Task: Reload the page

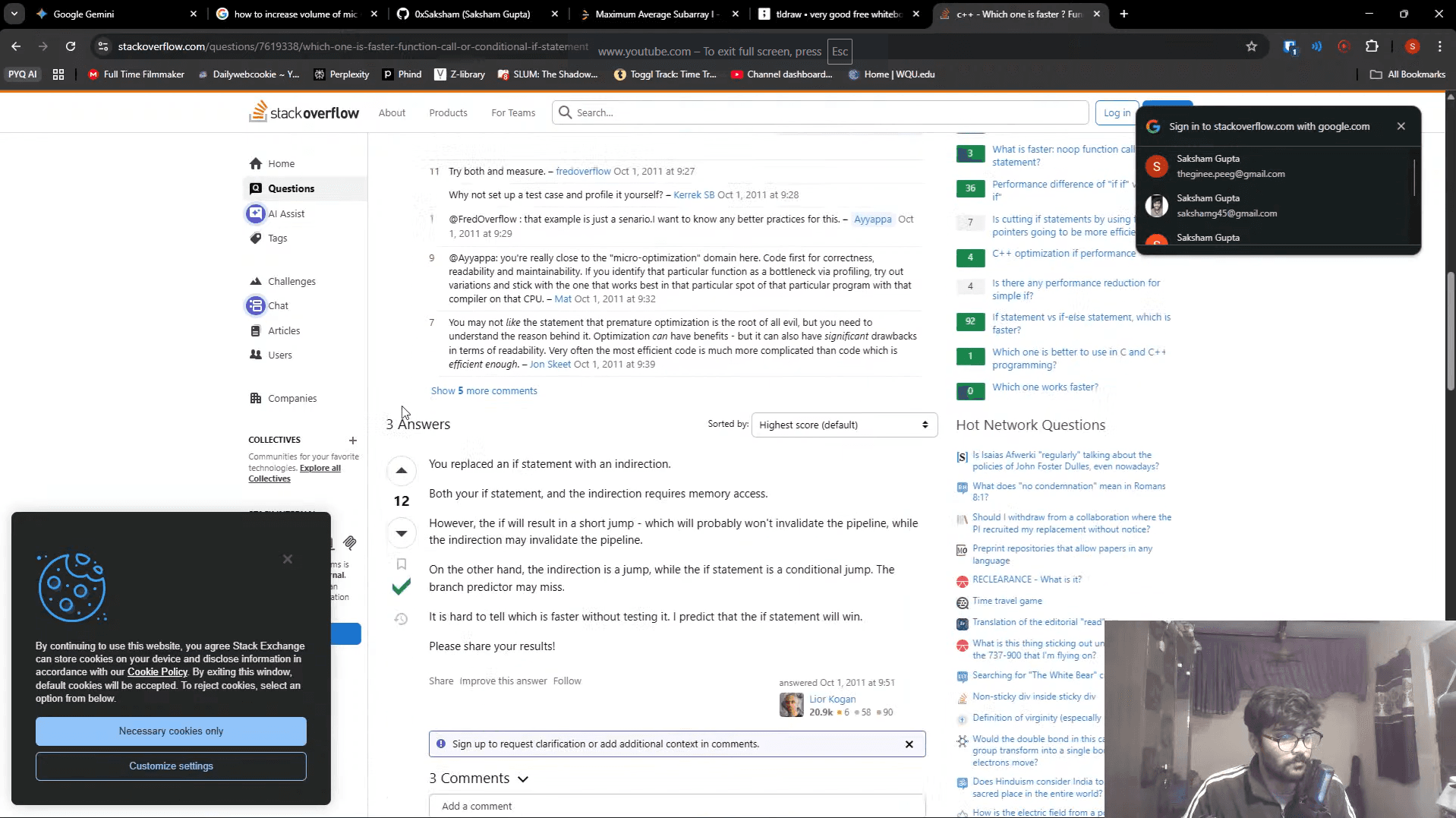Action: (71, 46)
